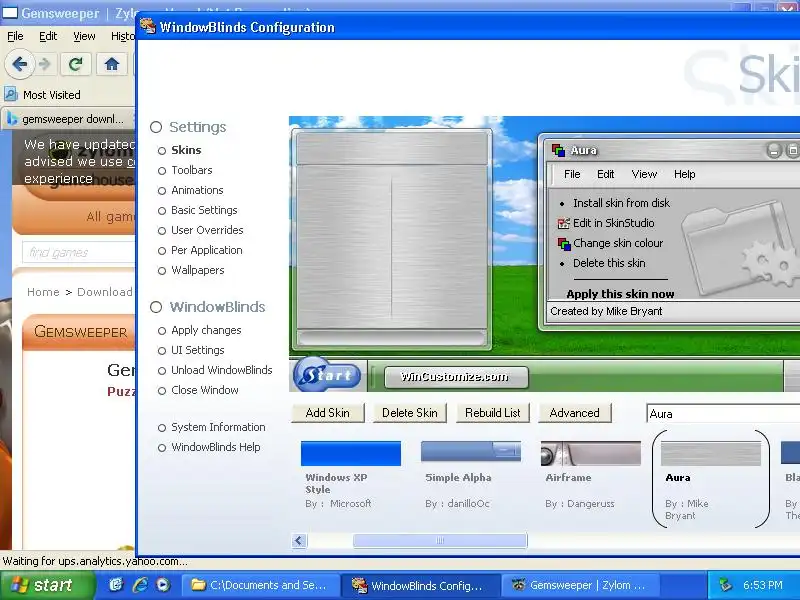This screenshot has width=800, height=600.
Task: Click the skin list horizontal scrollbar thumb
Action: [x=440, y=540]
